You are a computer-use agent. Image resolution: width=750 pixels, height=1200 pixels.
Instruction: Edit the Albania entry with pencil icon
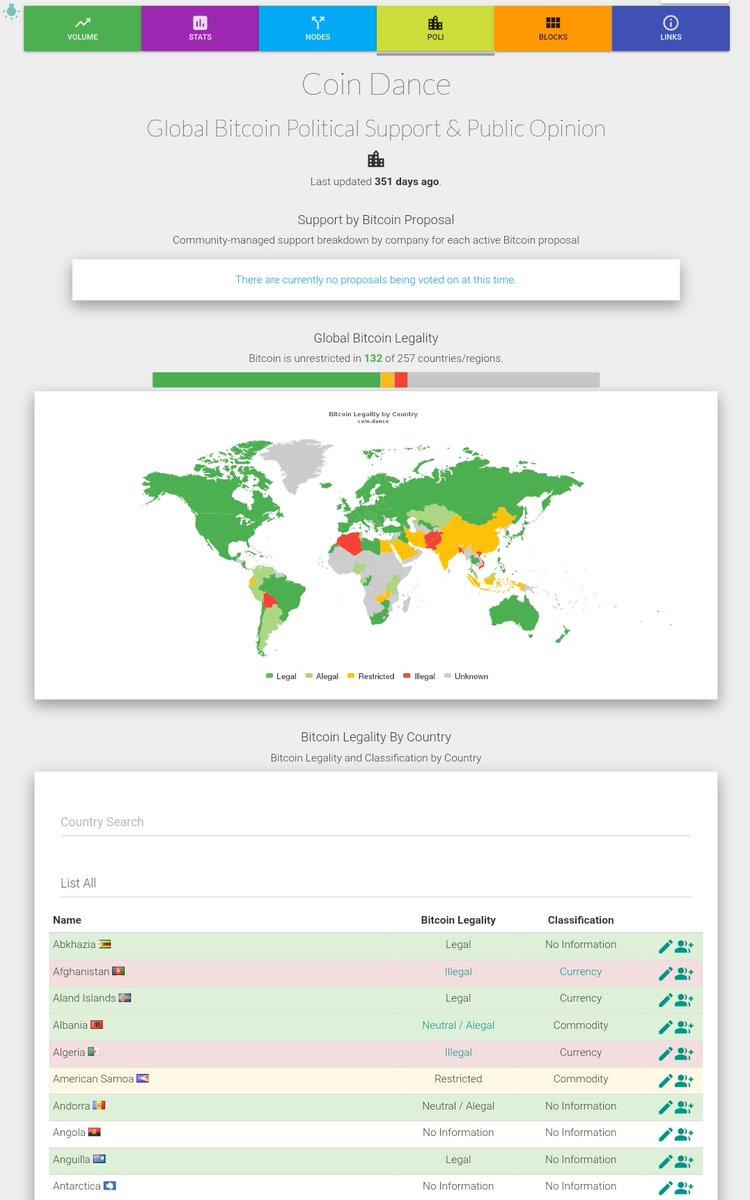(666, 1027)
